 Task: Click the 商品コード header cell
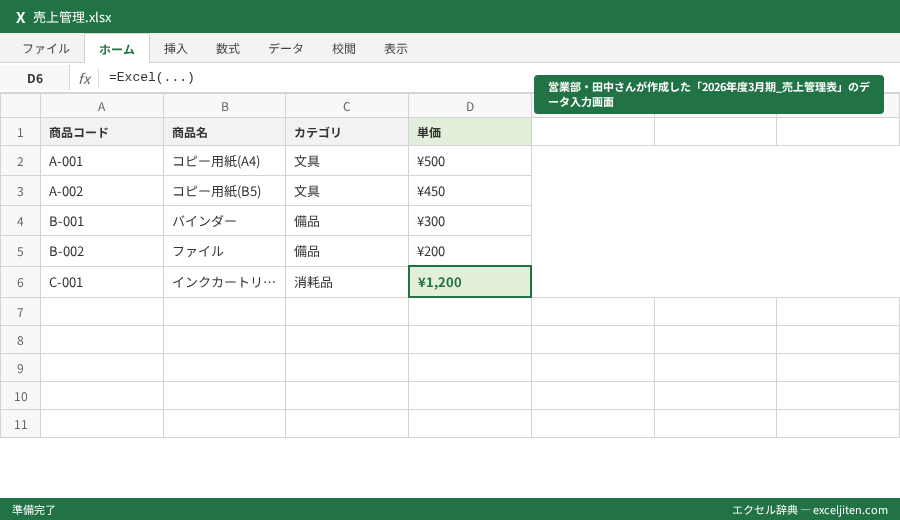point(102,133)
